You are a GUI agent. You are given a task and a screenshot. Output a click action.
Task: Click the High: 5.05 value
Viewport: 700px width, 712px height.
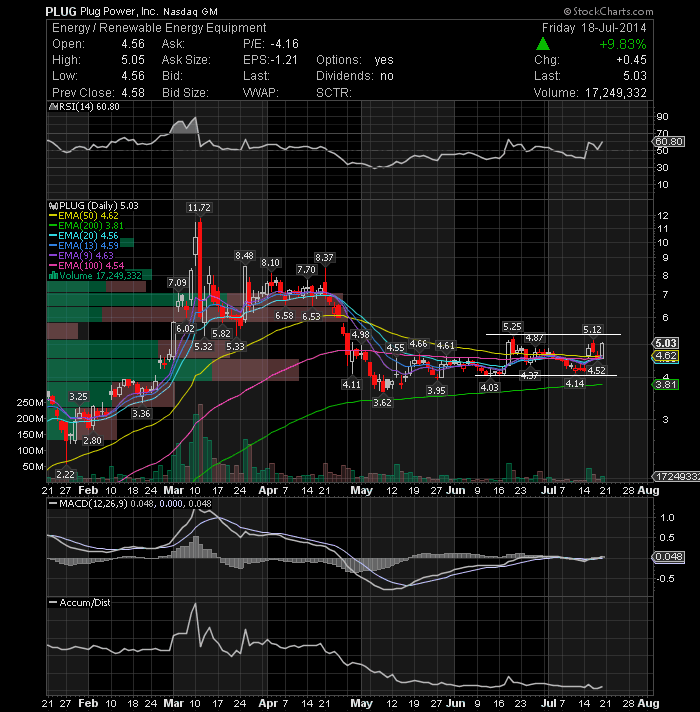click(x=98, y=60)
